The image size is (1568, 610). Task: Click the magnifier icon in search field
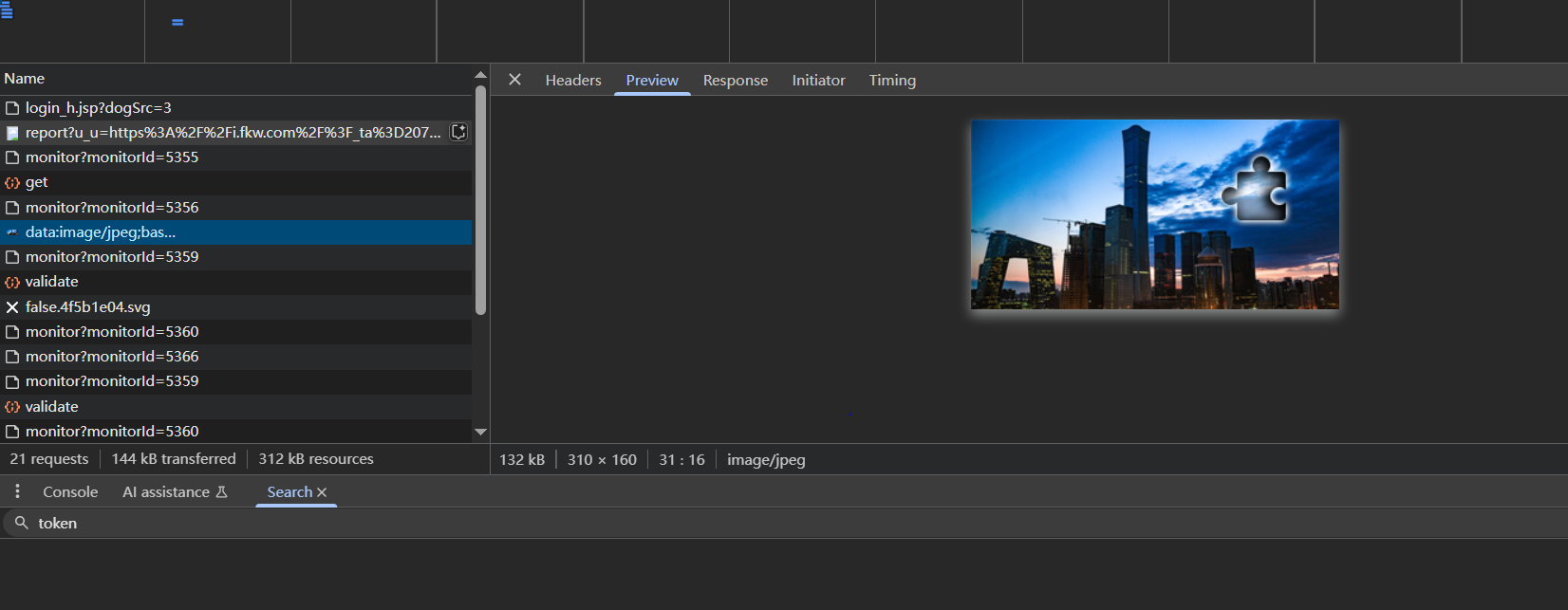click(x=21, y=523)
